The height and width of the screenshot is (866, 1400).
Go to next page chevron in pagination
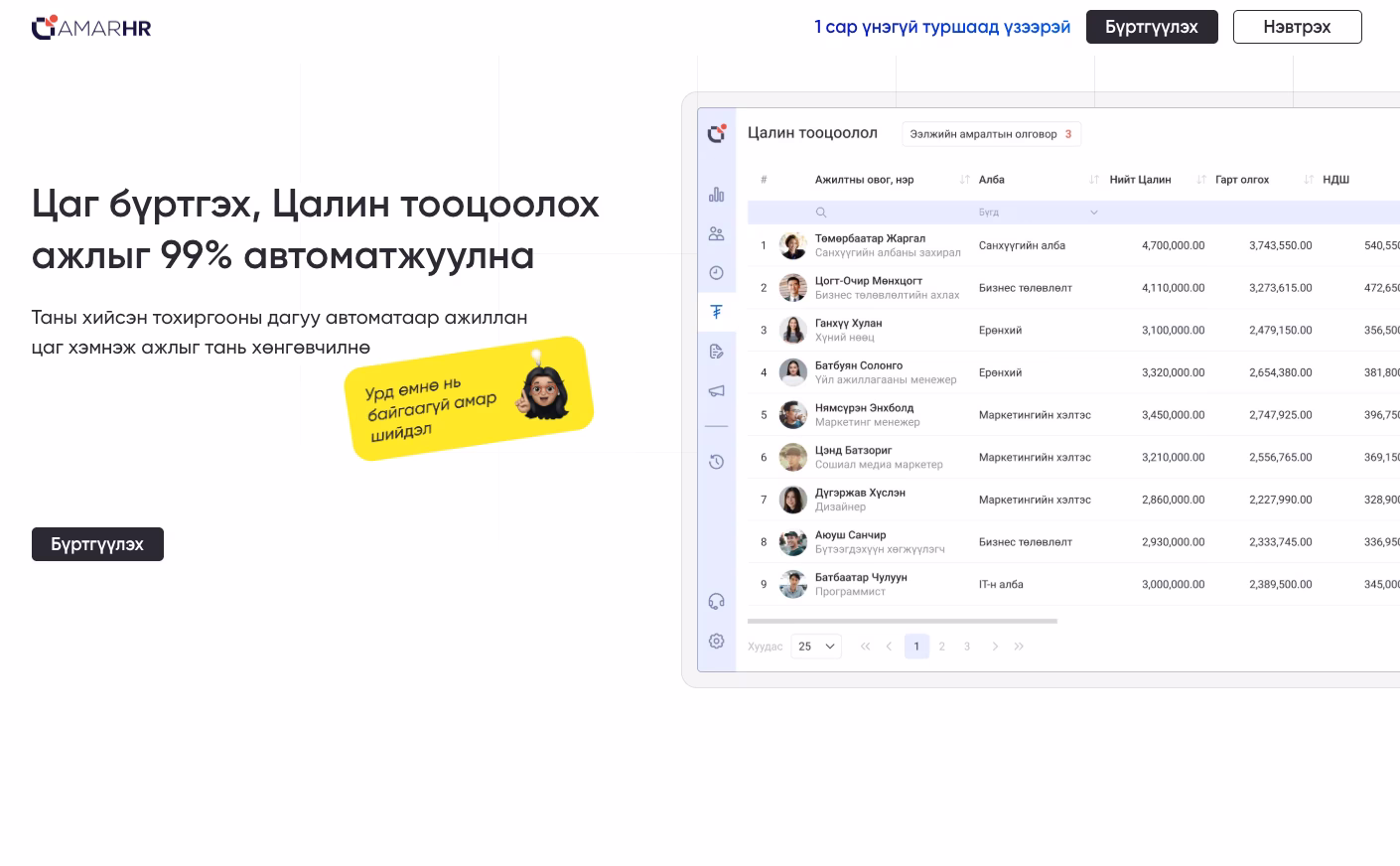coord(995,647)
